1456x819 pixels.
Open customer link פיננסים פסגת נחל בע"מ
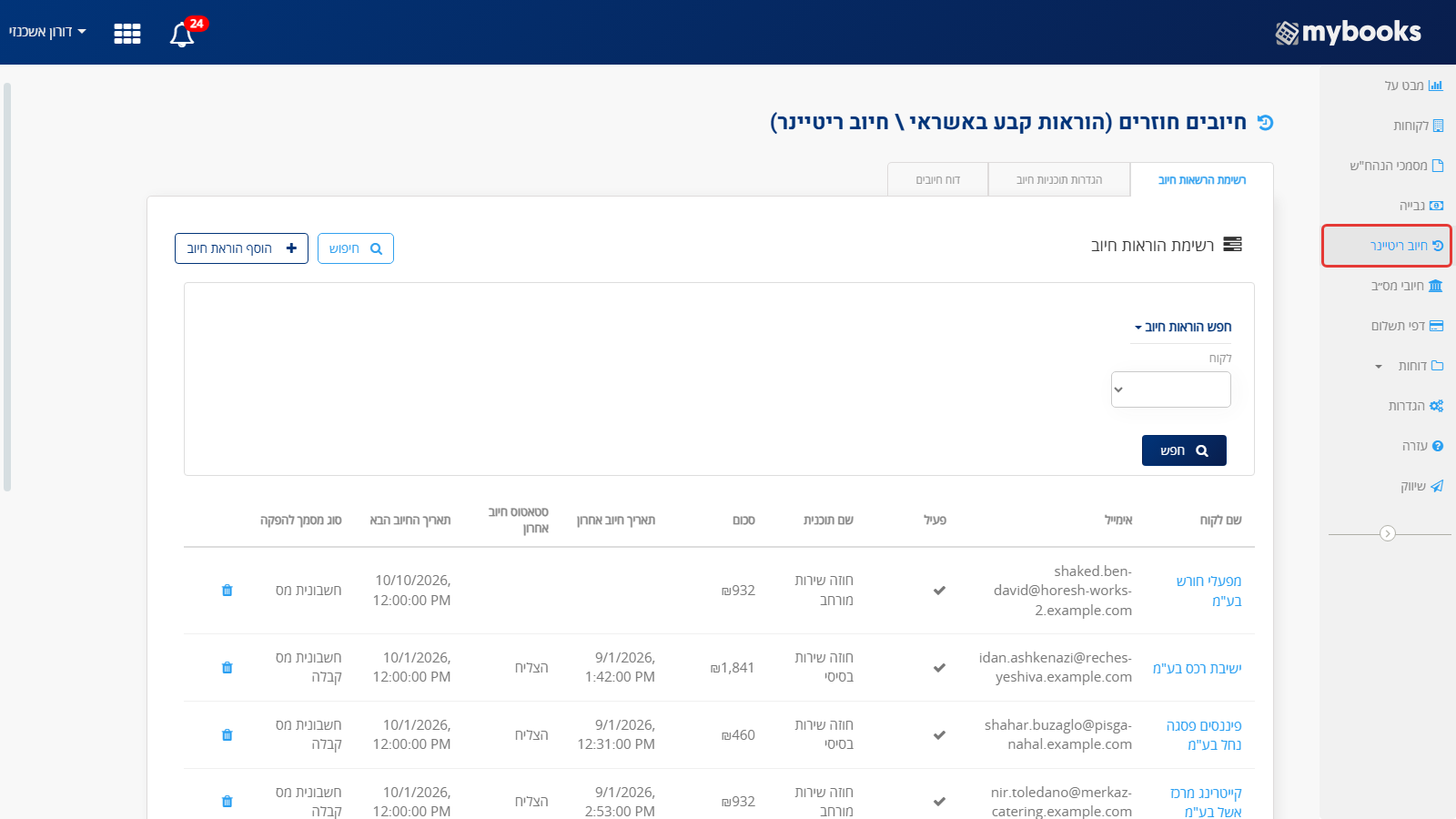1204,735
